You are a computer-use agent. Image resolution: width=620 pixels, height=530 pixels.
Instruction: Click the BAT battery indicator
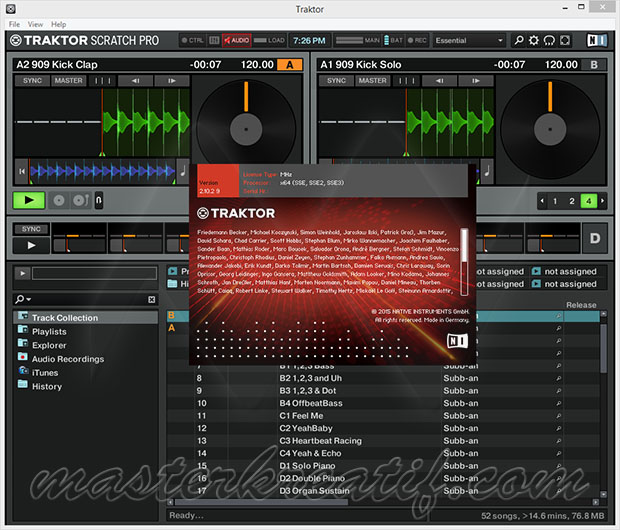point(393,40)
